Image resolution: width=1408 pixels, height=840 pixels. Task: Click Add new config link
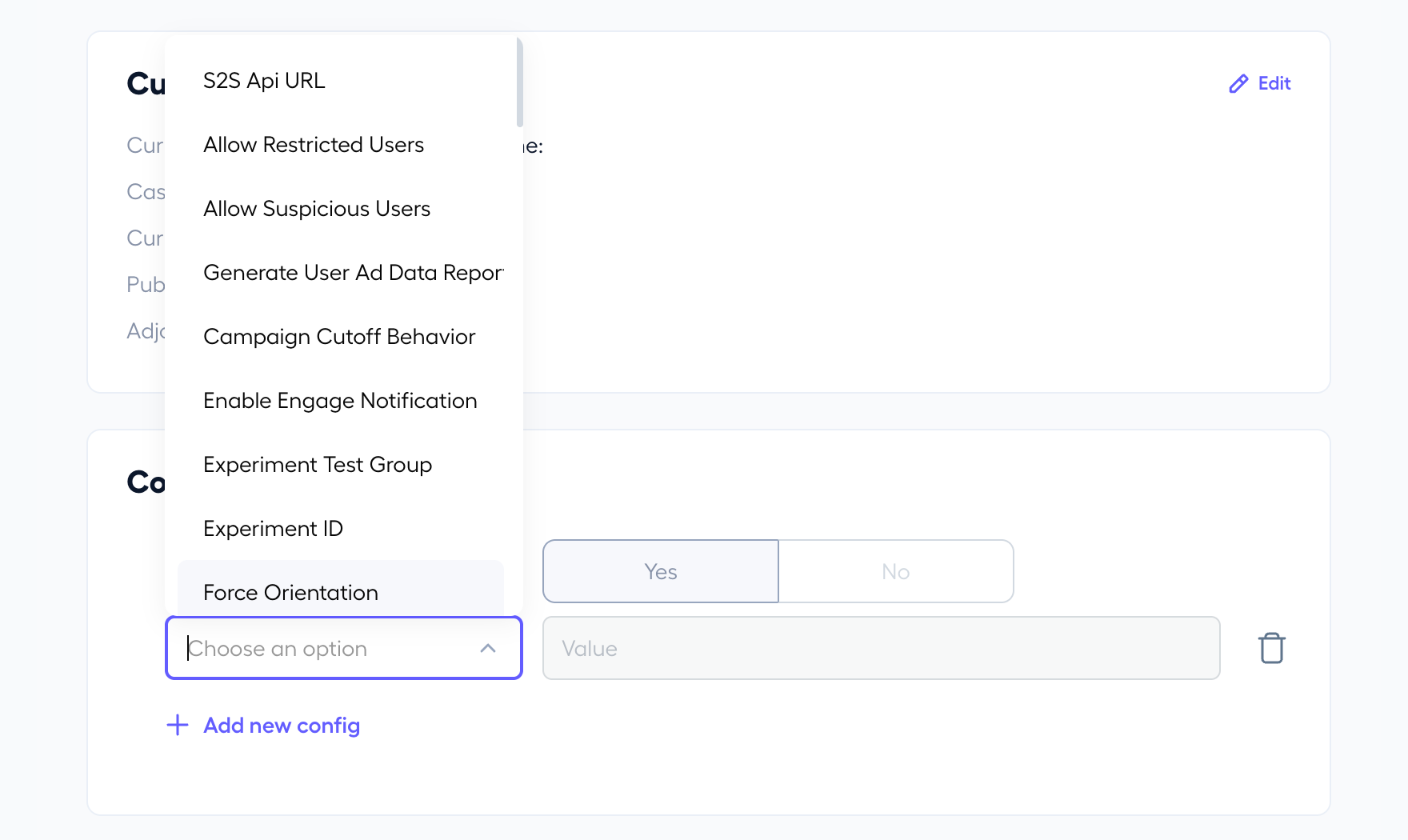[x=282, y=725]
